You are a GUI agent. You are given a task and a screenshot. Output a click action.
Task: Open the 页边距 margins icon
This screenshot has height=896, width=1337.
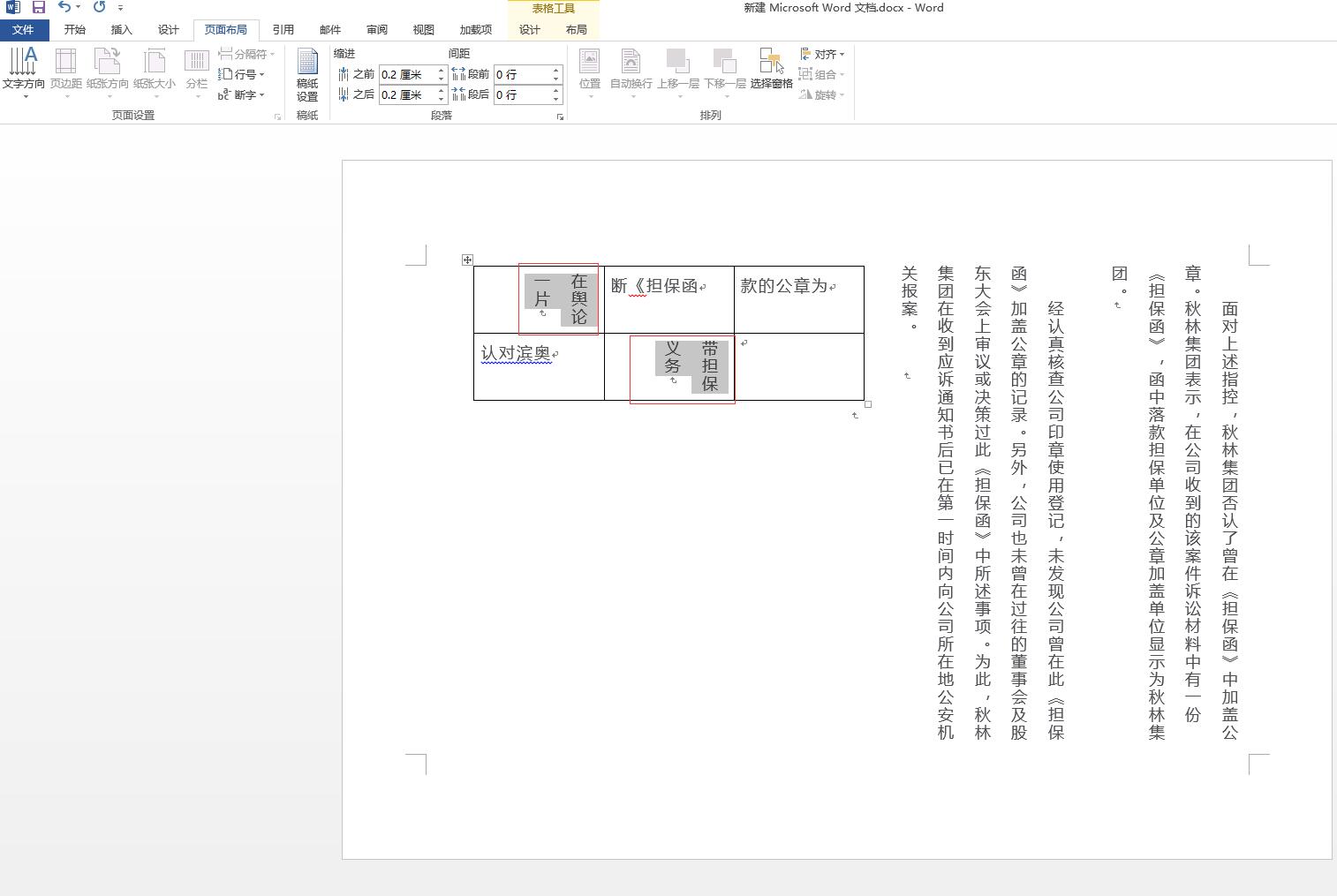tap(66, 72)
